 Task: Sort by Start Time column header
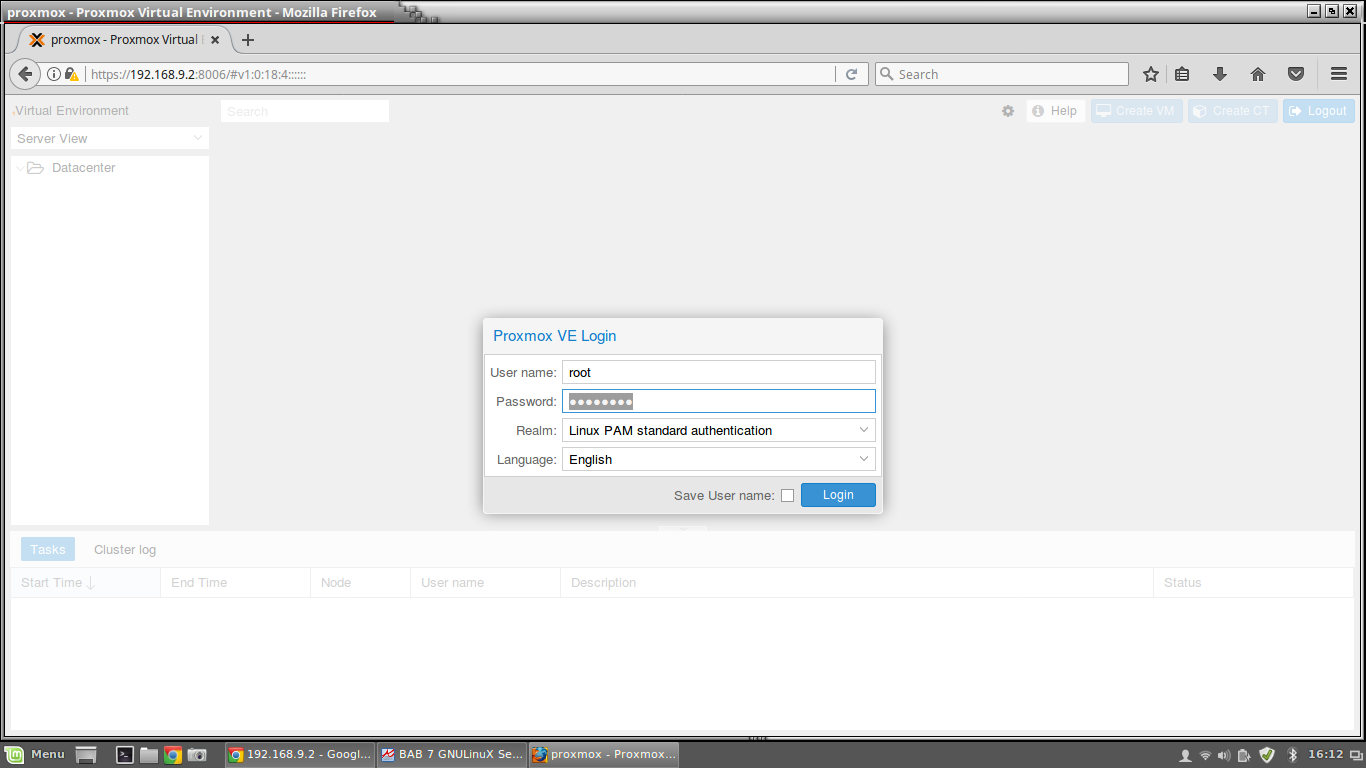86,582
